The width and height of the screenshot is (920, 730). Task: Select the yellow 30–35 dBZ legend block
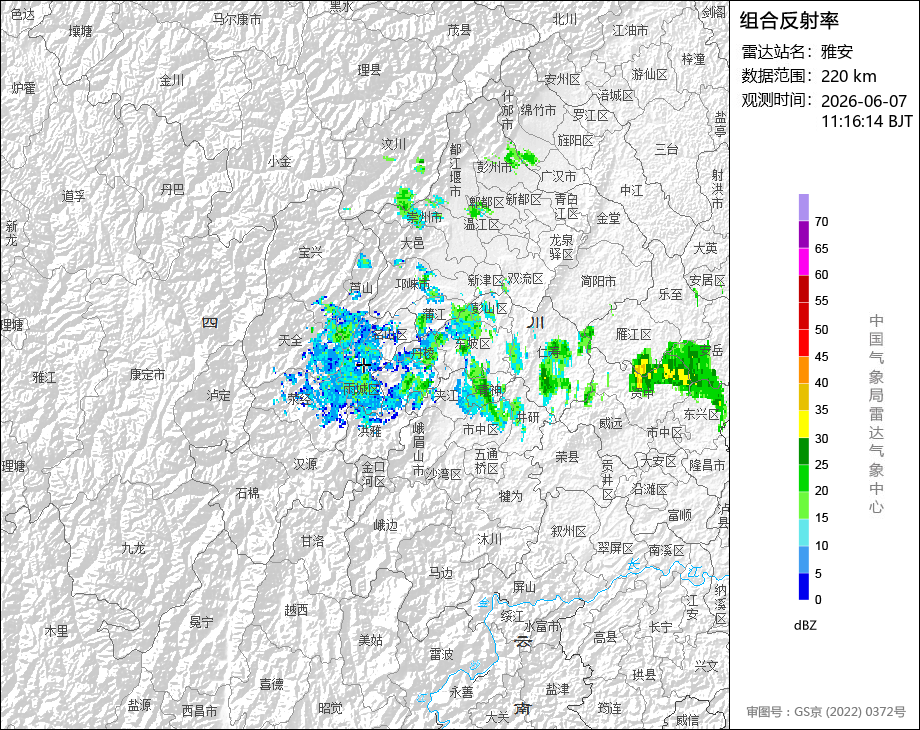pyautogui.click(x=804, y=424)
